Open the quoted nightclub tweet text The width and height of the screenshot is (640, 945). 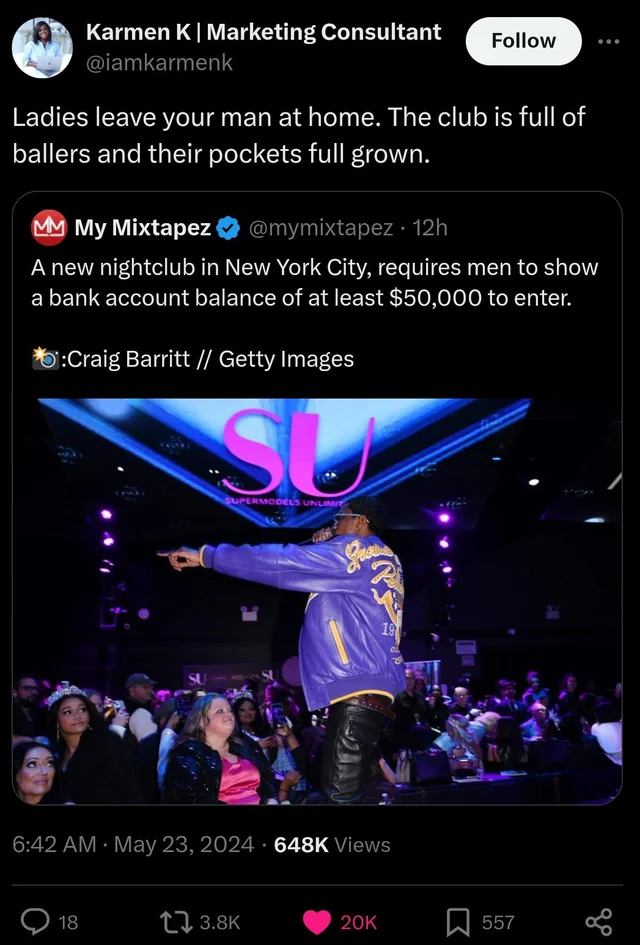[315, 282]
